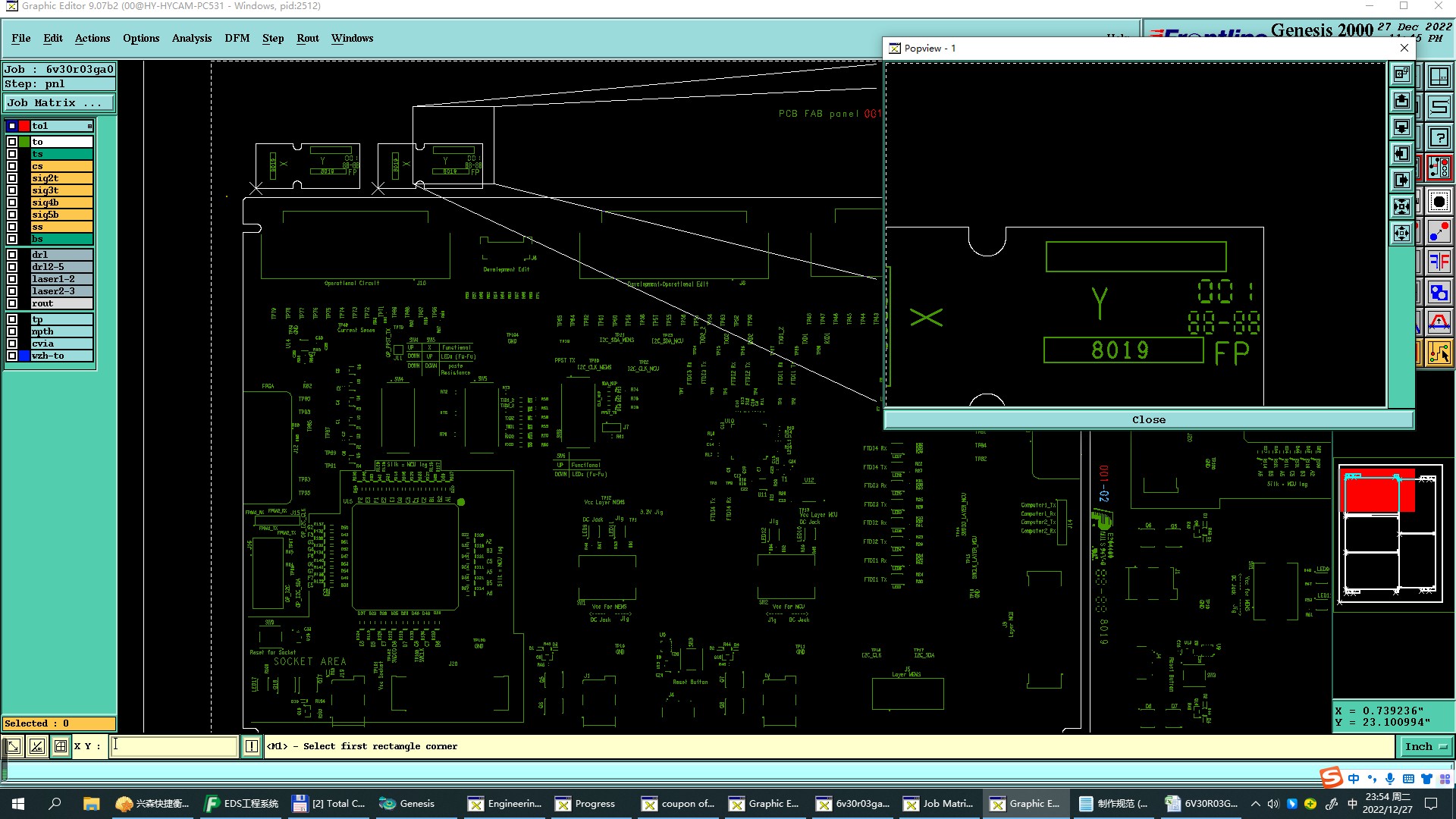Click the pan up arrow icon
The width and height of the screenshot is (1456, 819).
tap(1401, 101)
